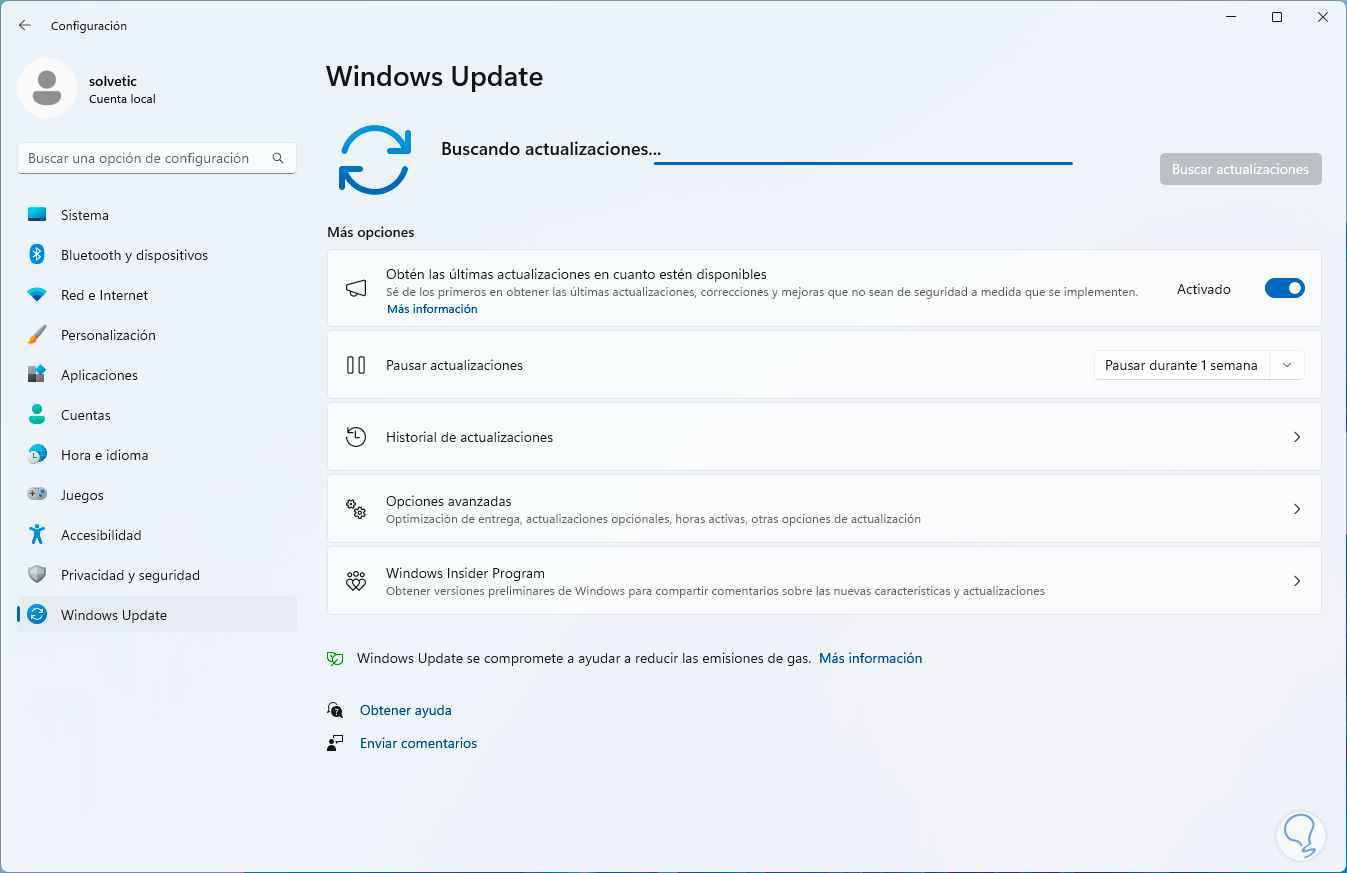Click the Juegos gamepad icon

[37, 495]
